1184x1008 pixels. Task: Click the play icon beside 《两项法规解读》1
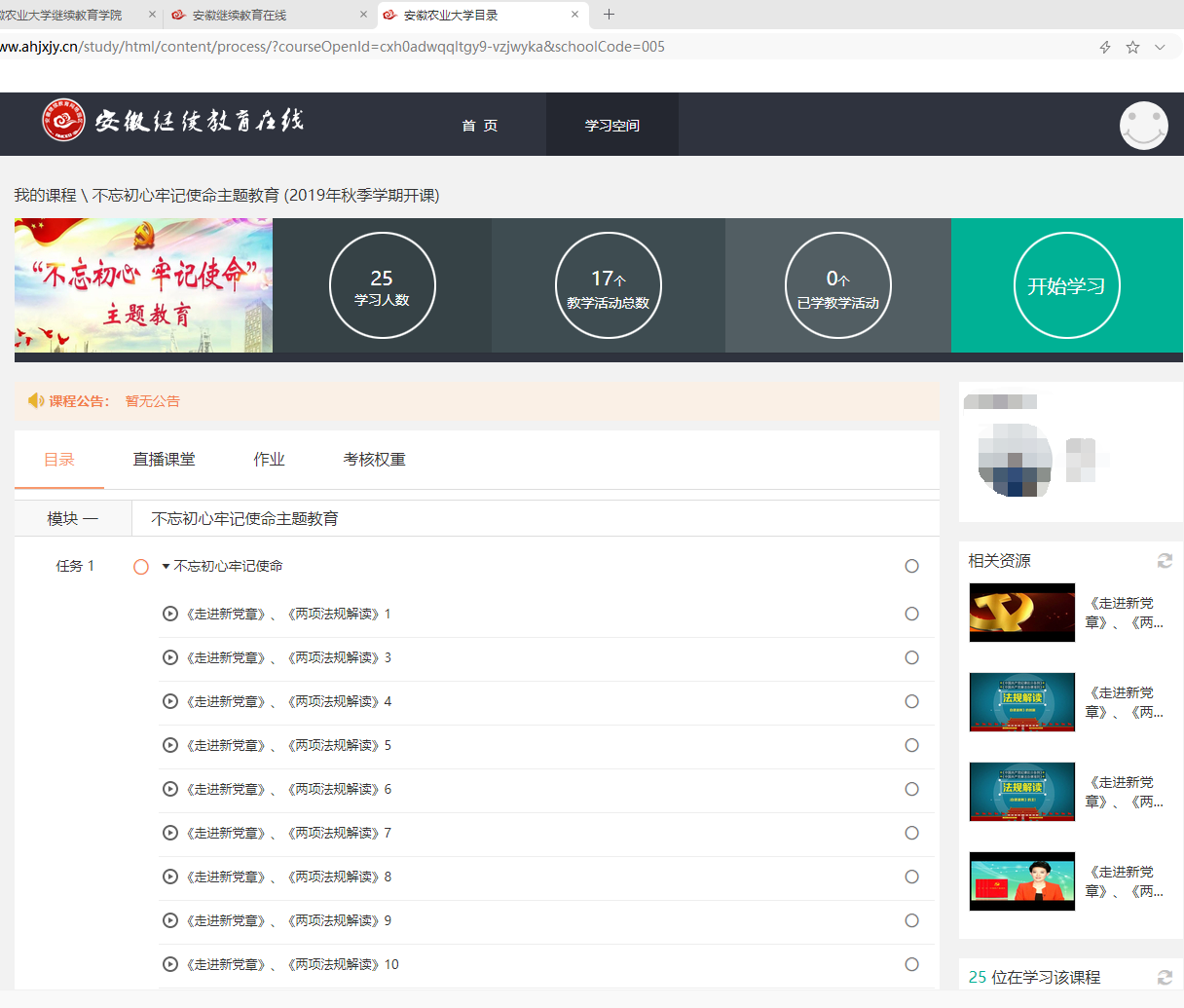pyautogui.click(x=170, y=614)
